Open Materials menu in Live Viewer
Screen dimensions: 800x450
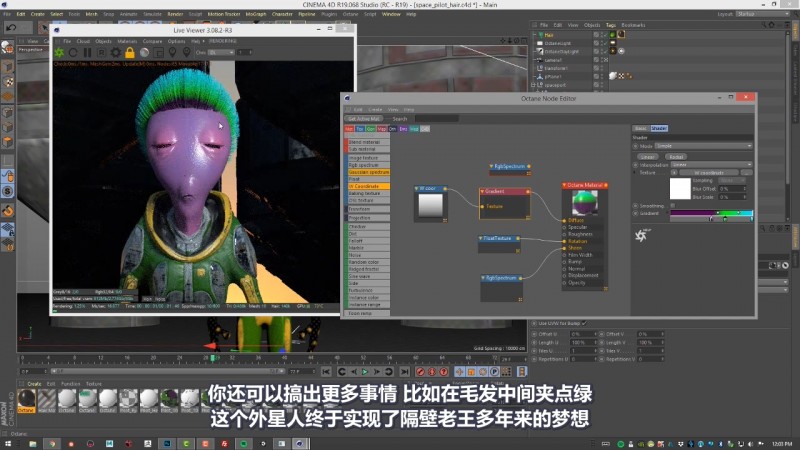point(127,41)
